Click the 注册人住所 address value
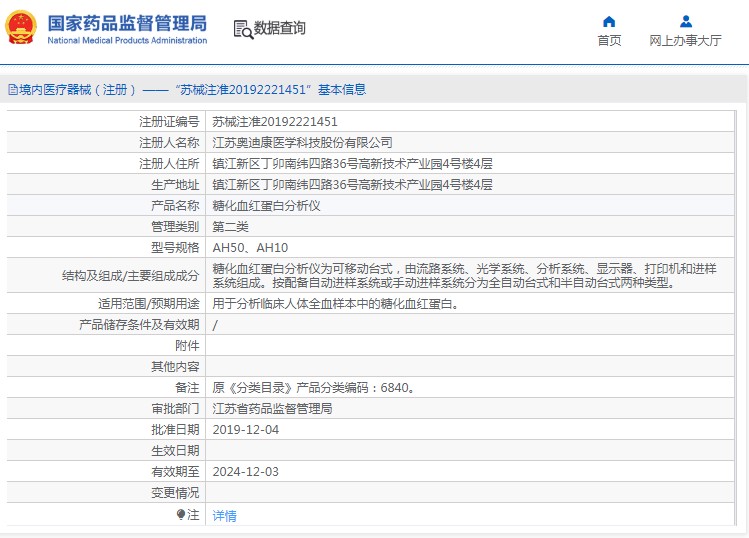Image resolution: width=749 pixels, height=538 pixels. pyautogui.click(x=352, y=164)
